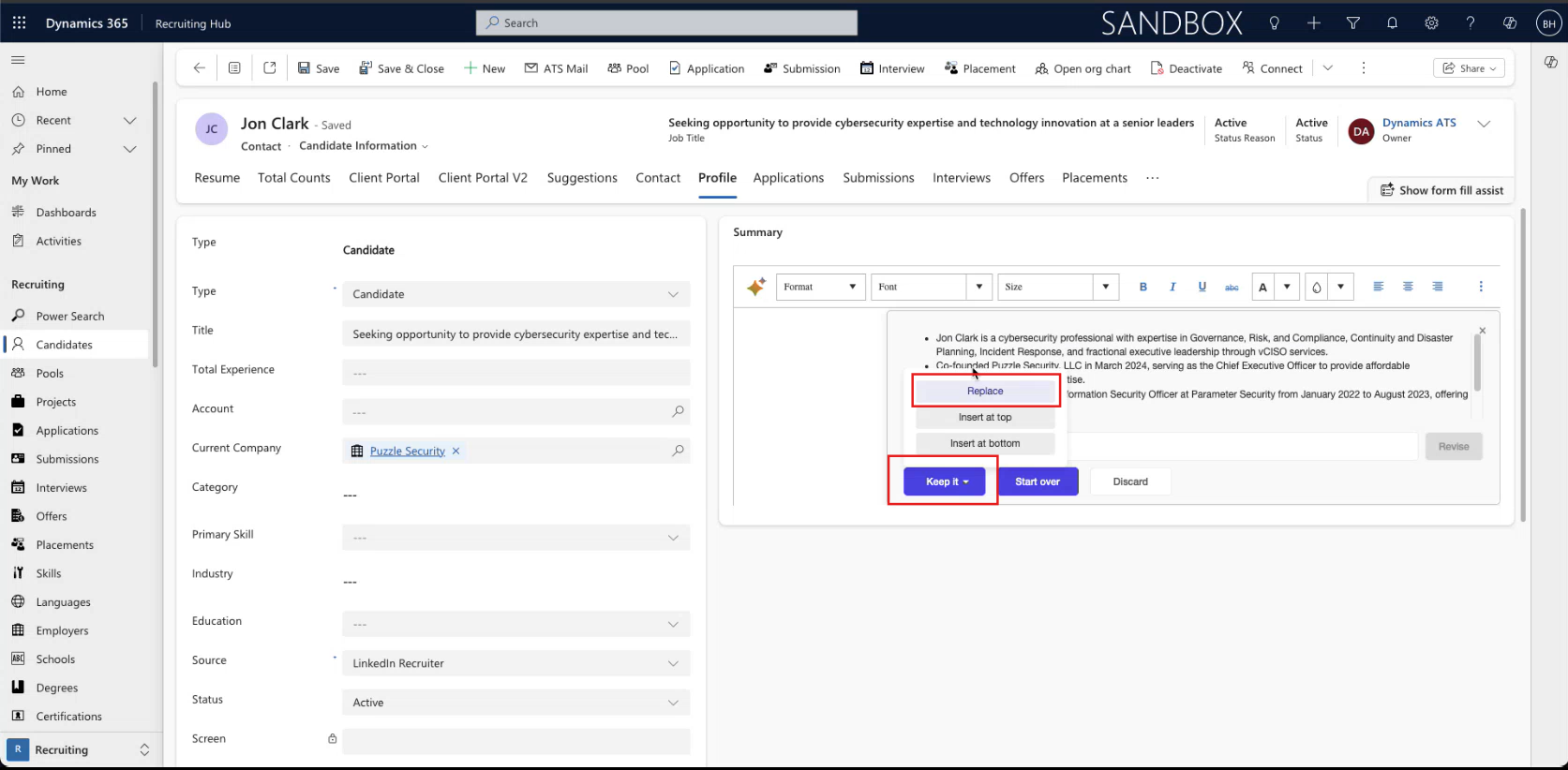The height and width of the screenshot is (770, 1568).
Task: Show more tabs via ellipsis
Action: (1153, 178)
